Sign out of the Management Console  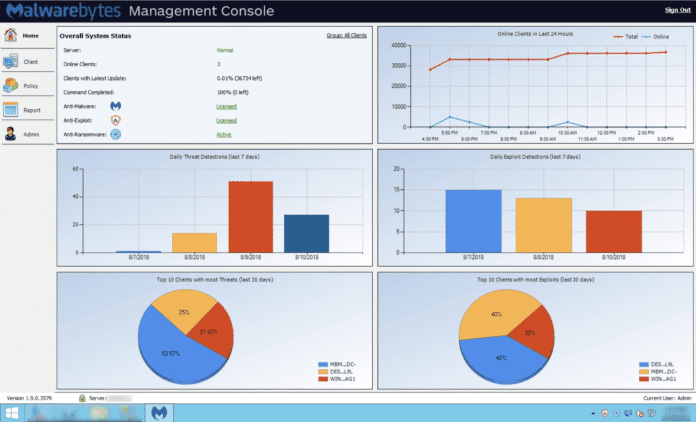click(x=677, y=10)
